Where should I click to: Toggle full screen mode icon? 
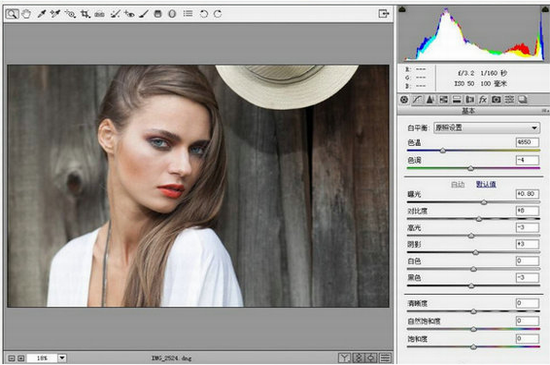click(x=384, y=14)
